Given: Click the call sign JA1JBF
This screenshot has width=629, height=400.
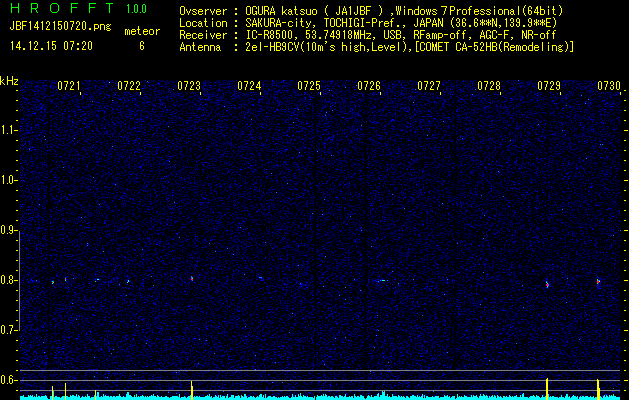Looking at the screenshot, I should 353,11.
